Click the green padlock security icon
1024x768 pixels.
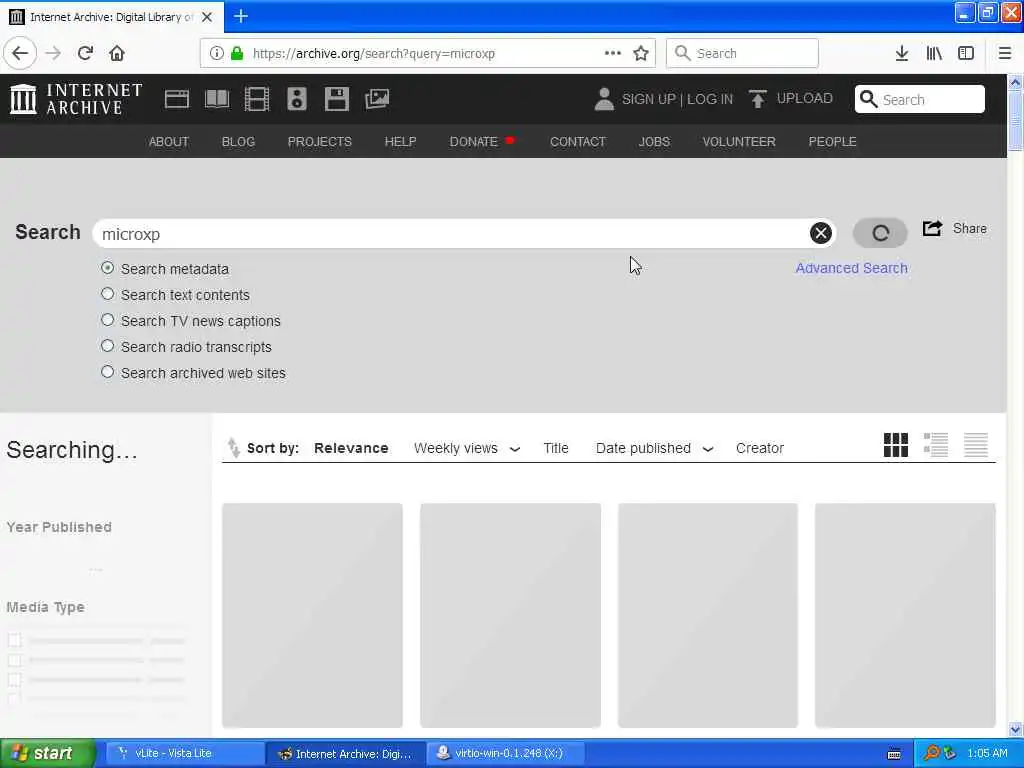237,54
